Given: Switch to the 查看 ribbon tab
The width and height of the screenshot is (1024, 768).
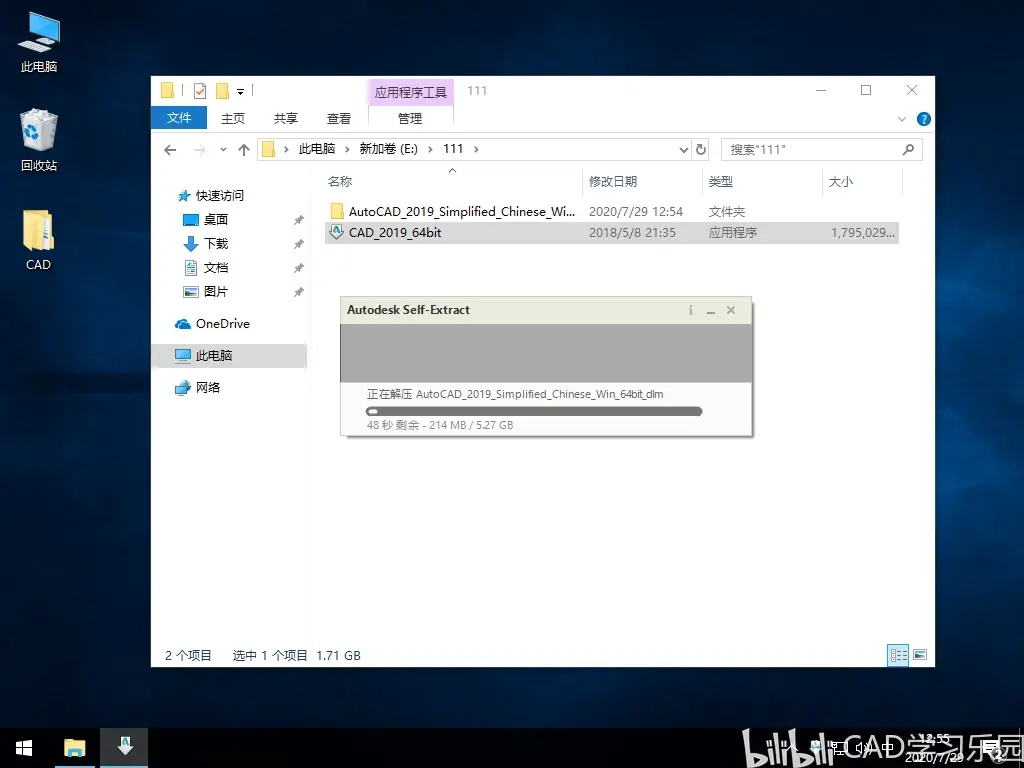Looking at the screenshot, I should [x=339, y=118].
